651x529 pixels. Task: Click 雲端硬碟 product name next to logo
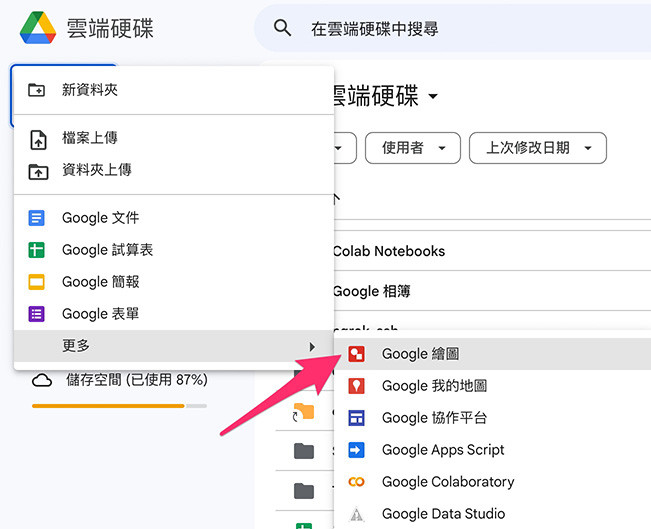[x=110, y=29]
